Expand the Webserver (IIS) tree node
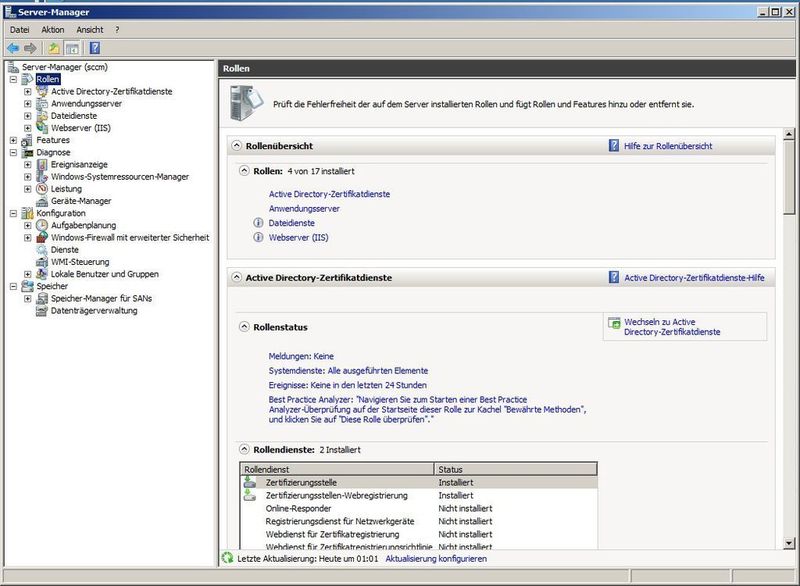Viewport: 800px width, 586px height. click(28, 128)
